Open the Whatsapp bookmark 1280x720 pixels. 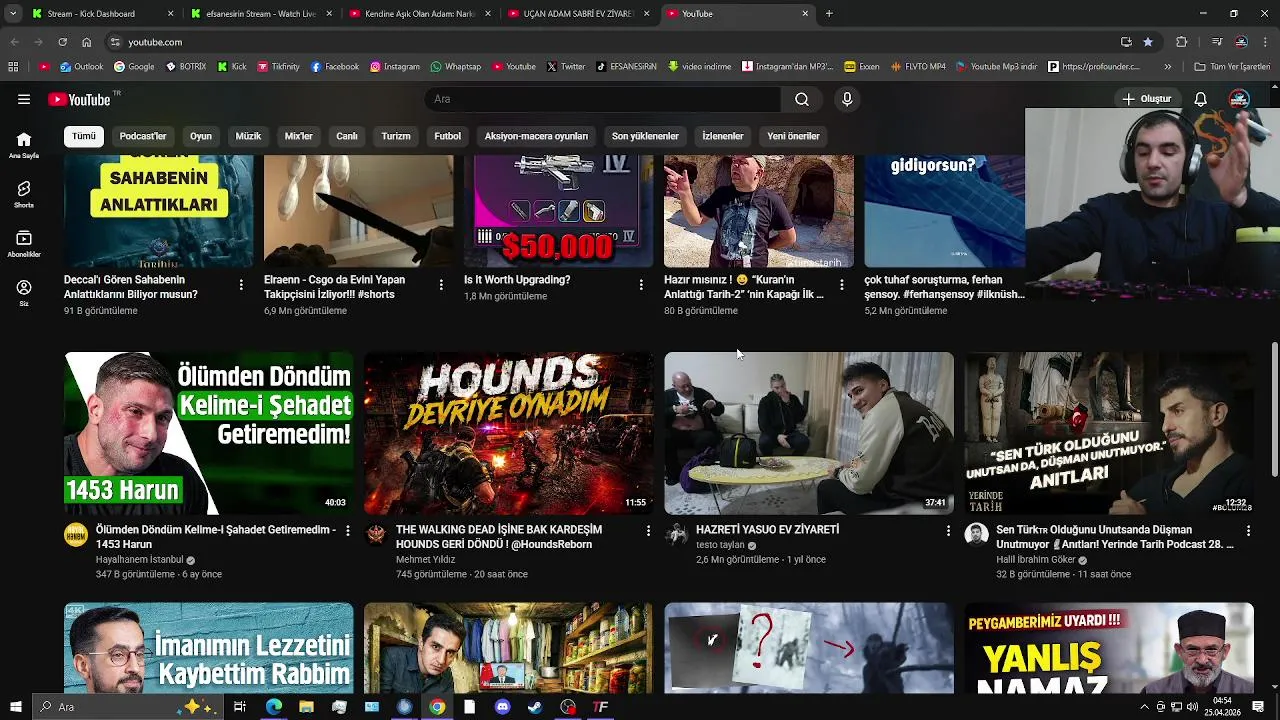(456, 67)
